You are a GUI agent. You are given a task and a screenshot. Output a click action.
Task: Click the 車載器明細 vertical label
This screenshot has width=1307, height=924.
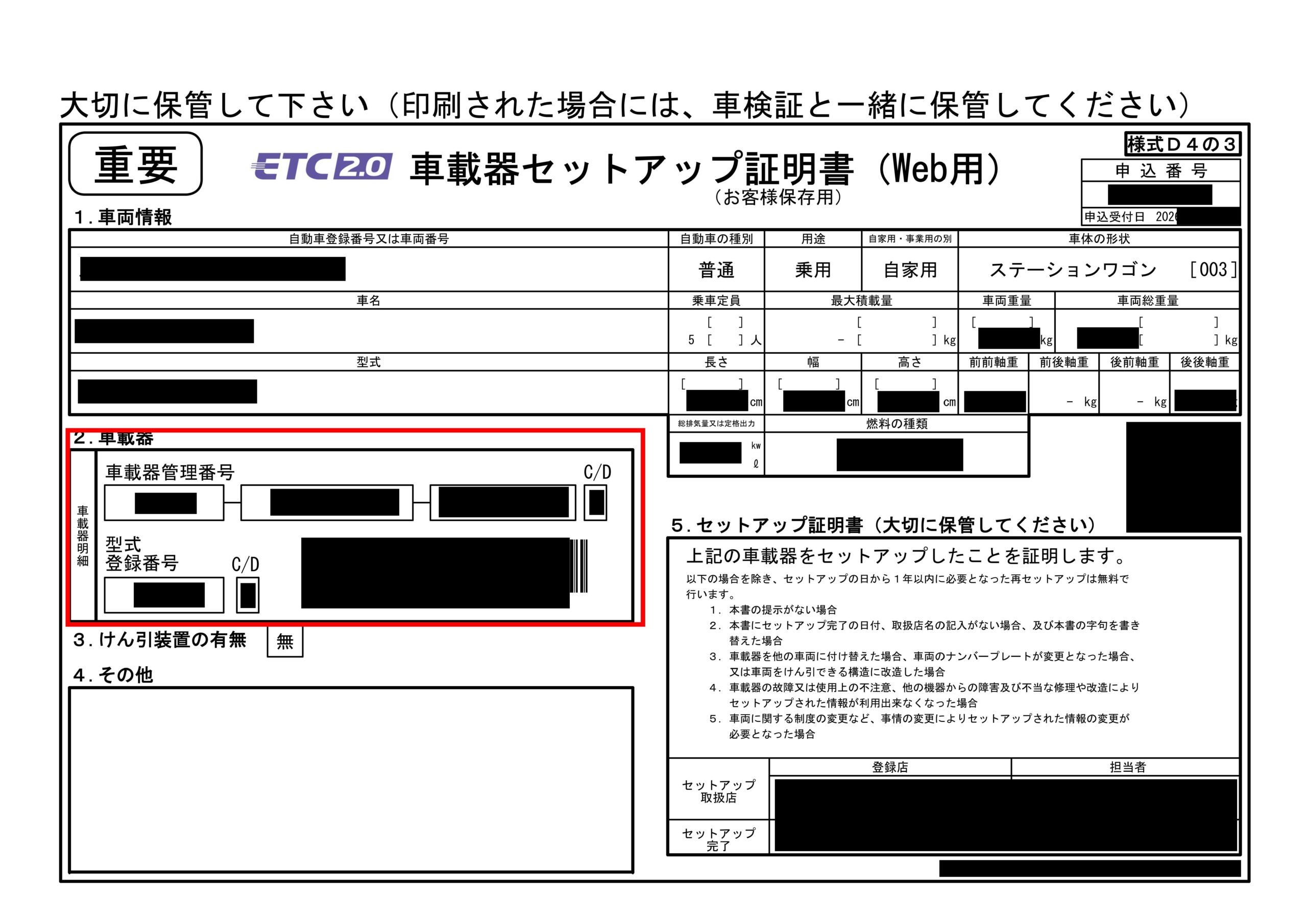click(x=83, y=536)
